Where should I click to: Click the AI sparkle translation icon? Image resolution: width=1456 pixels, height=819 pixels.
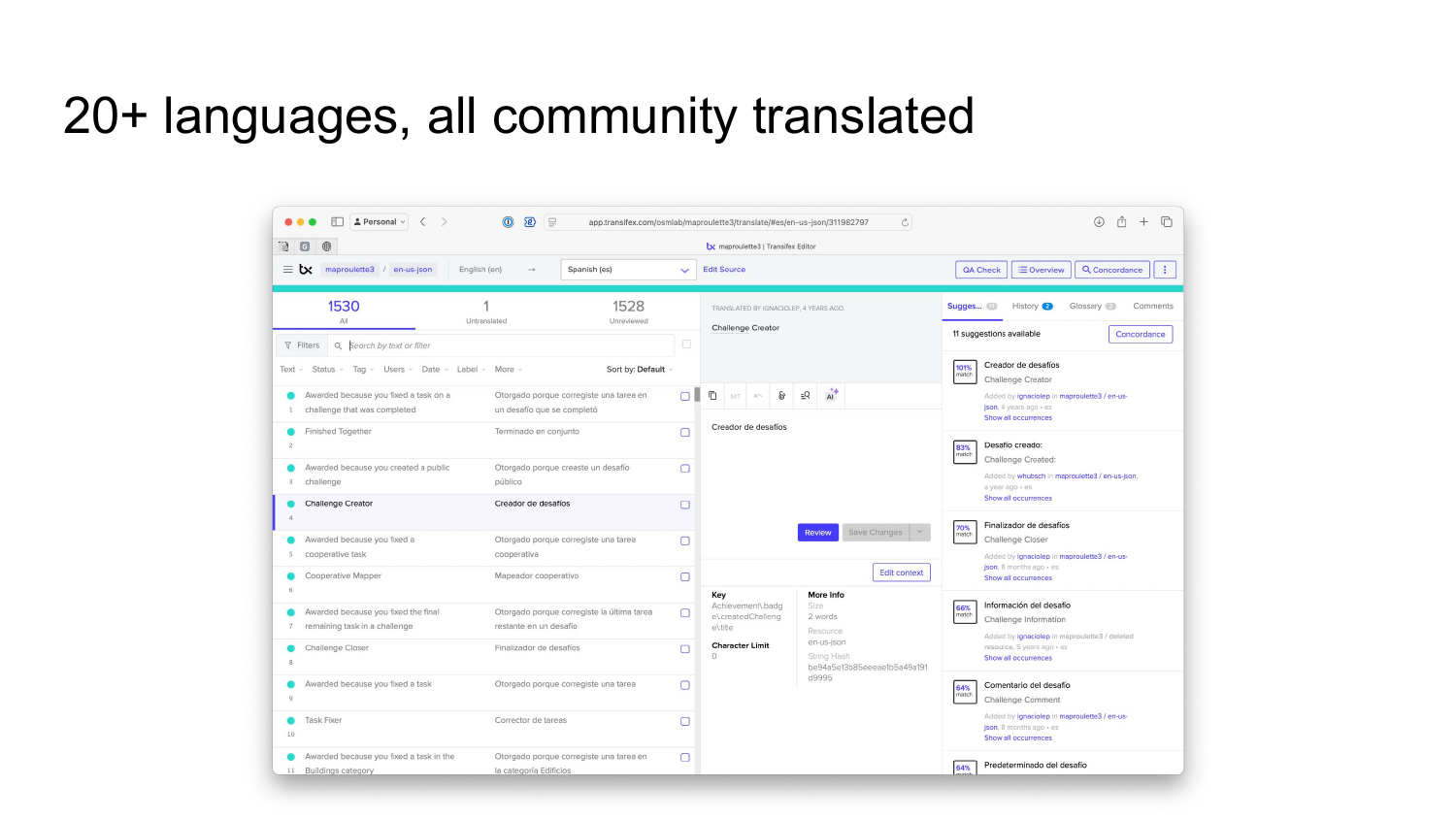tap(832, 395)
